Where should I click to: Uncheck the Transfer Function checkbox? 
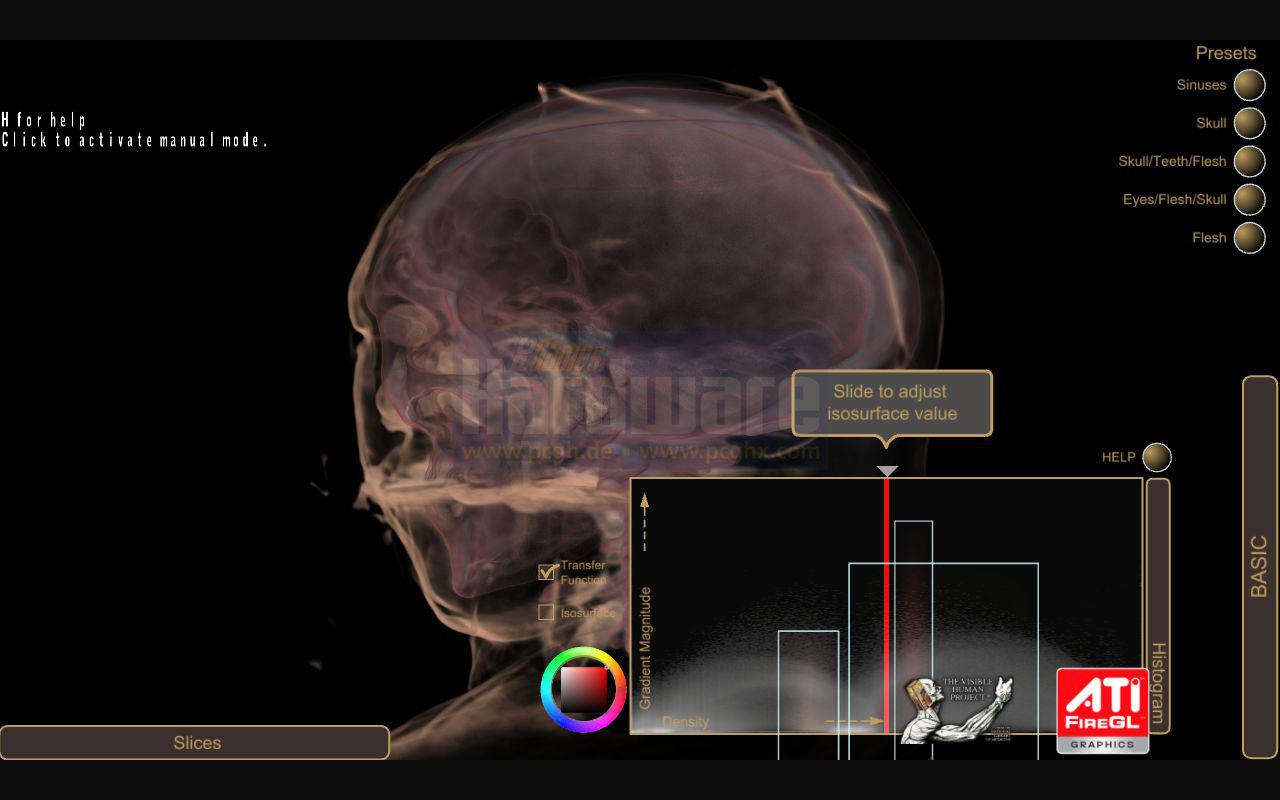click(x=546, y=572)
